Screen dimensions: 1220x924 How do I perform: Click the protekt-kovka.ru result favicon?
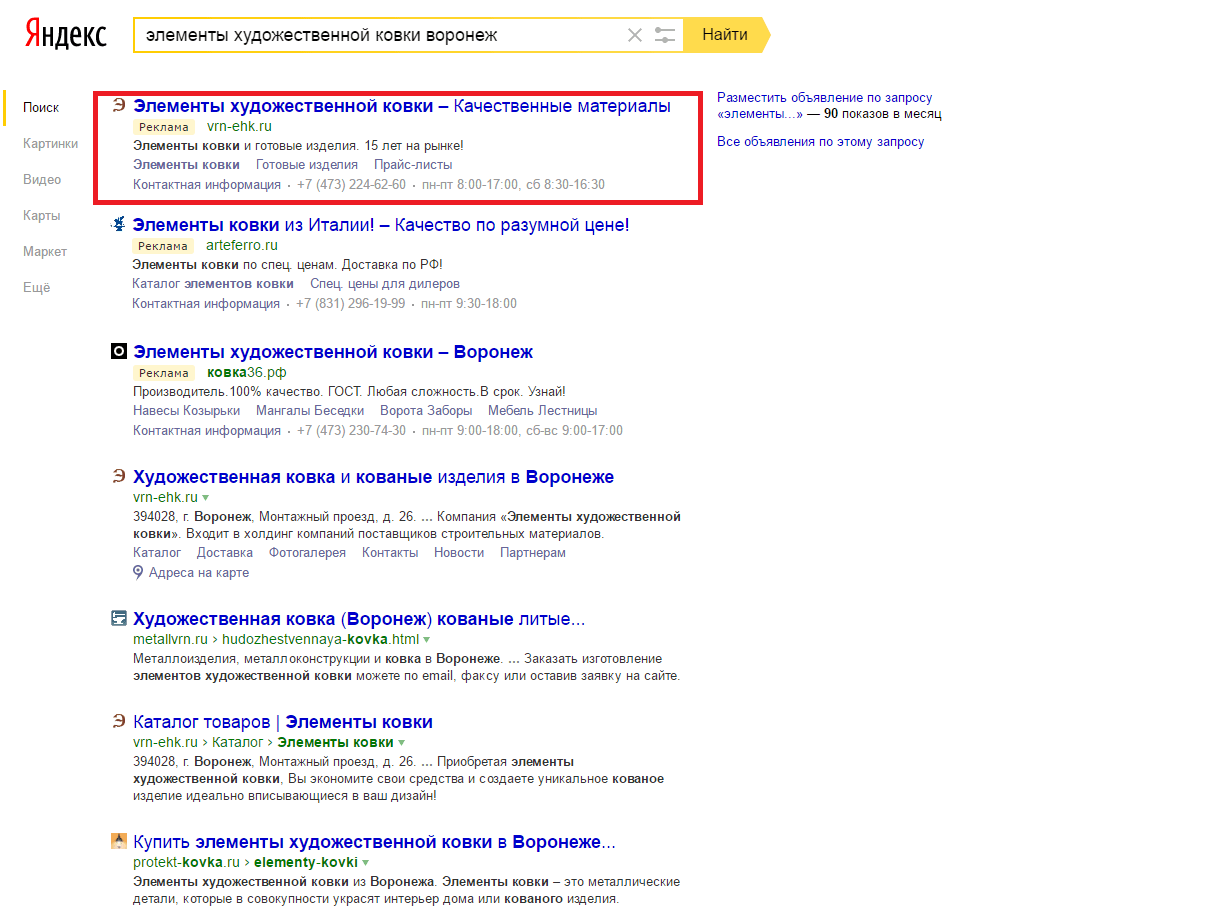pyautogui.click(x=119, y=842)
